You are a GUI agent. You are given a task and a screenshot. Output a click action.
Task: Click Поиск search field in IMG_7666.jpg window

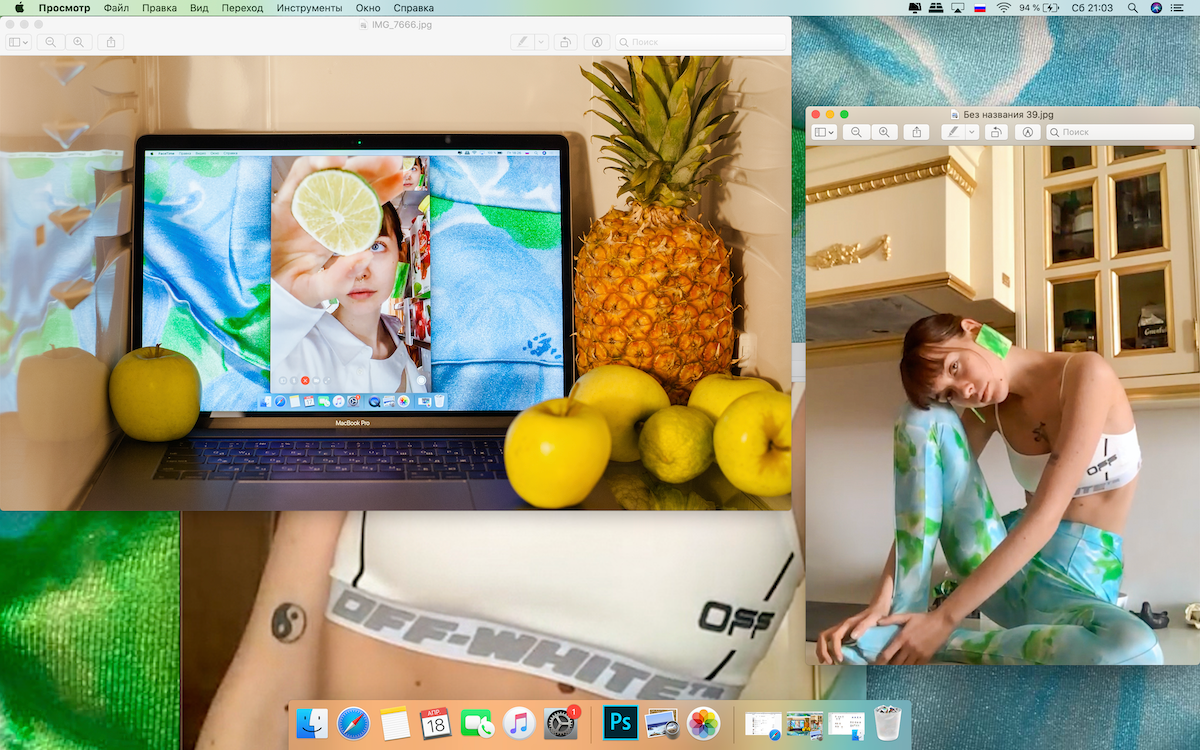point(702,42)
